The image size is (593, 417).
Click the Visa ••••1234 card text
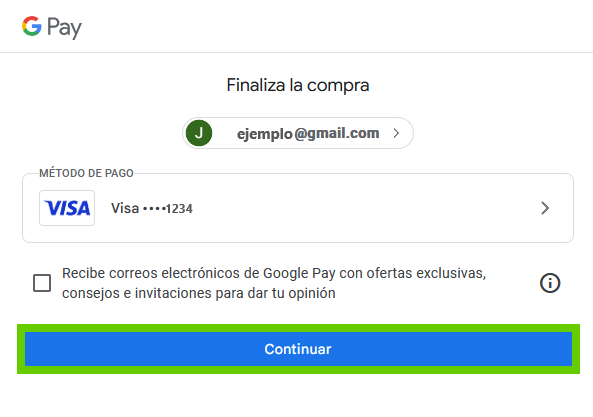click(x=152, y=208)
